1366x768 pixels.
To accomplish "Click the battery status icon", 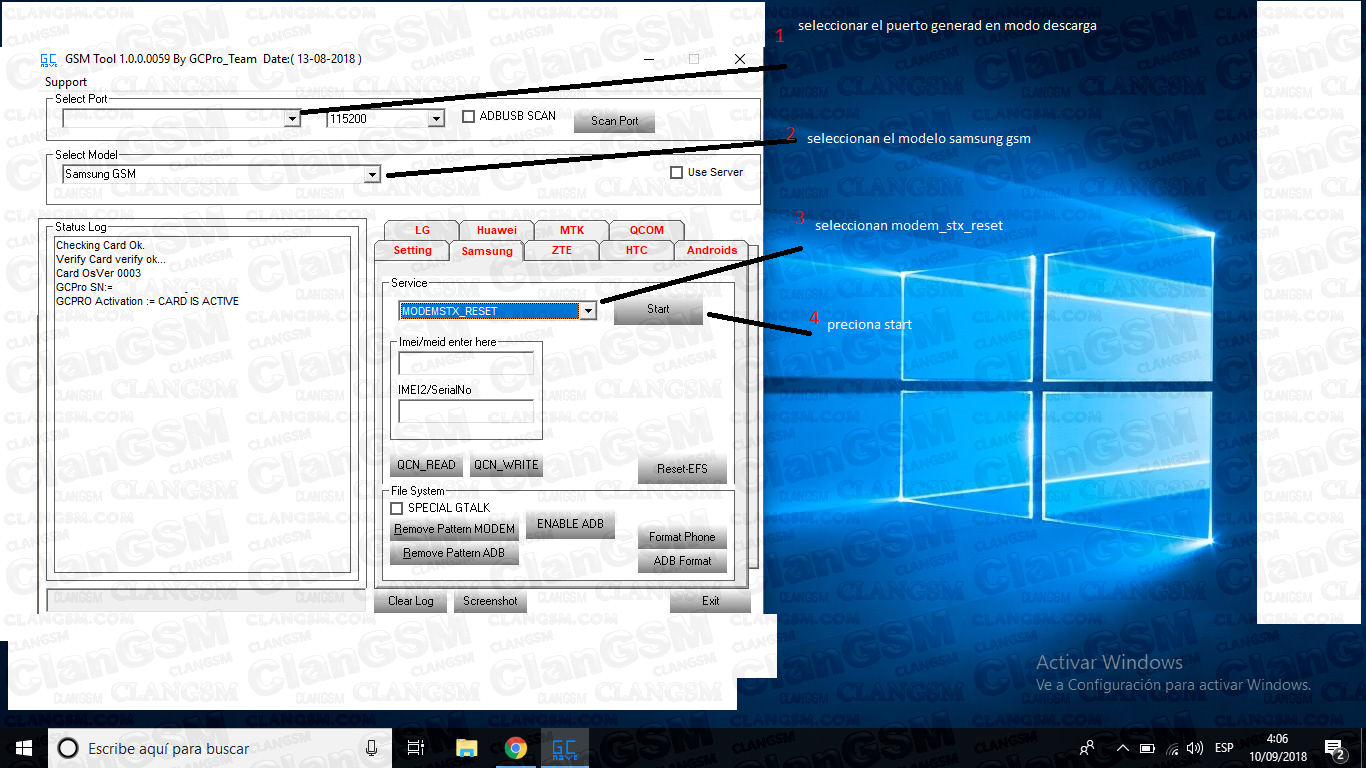I will 1147,748.
